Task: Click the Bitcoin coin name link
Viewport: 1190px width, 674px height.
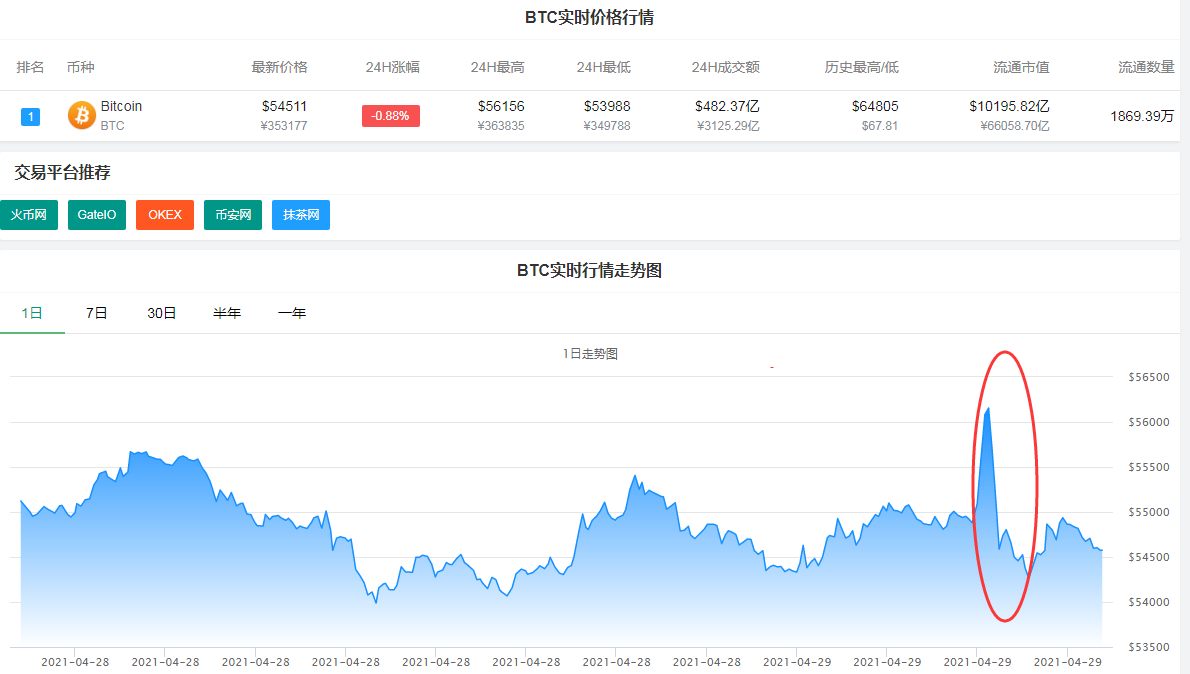Action: tap(121, 106)
